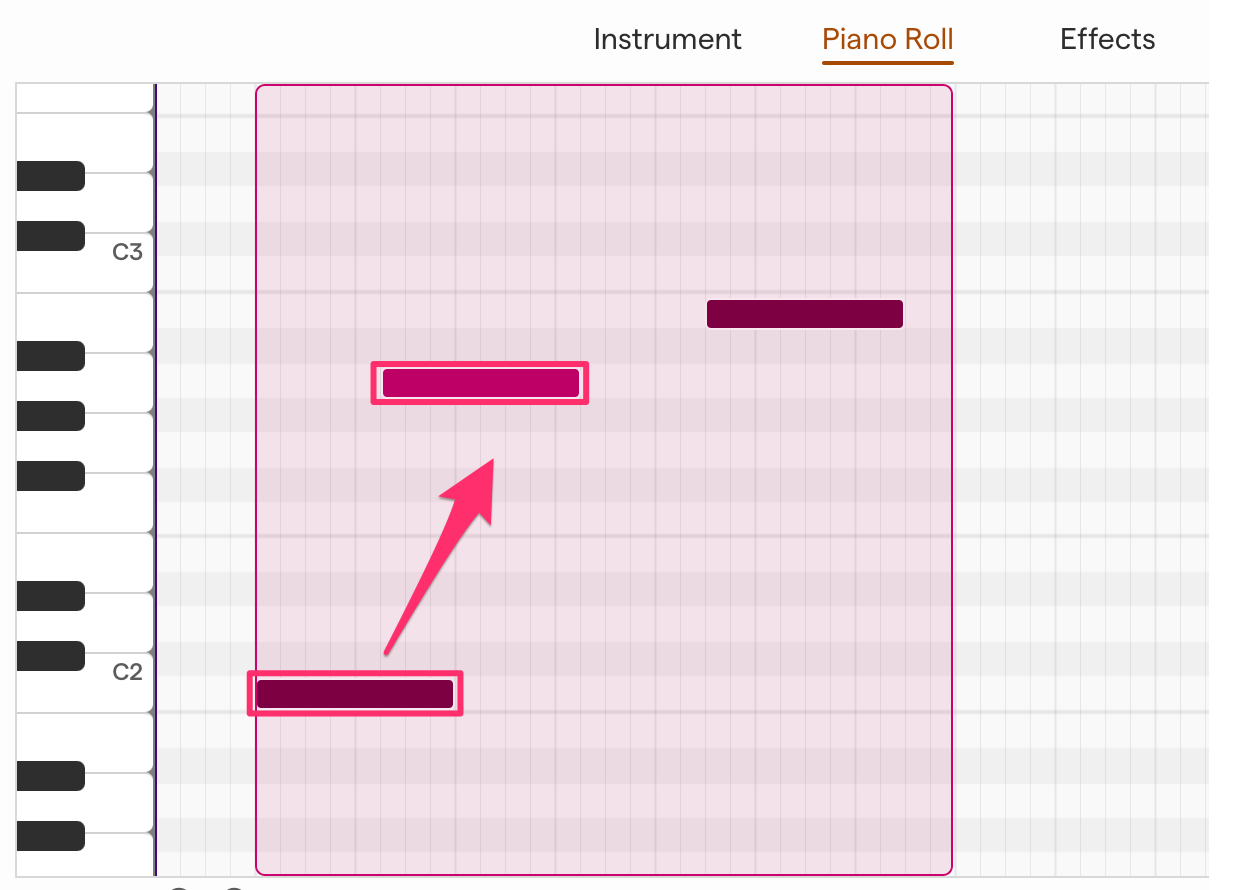Click the playhead line at the grid's left edge

[157, 450]
